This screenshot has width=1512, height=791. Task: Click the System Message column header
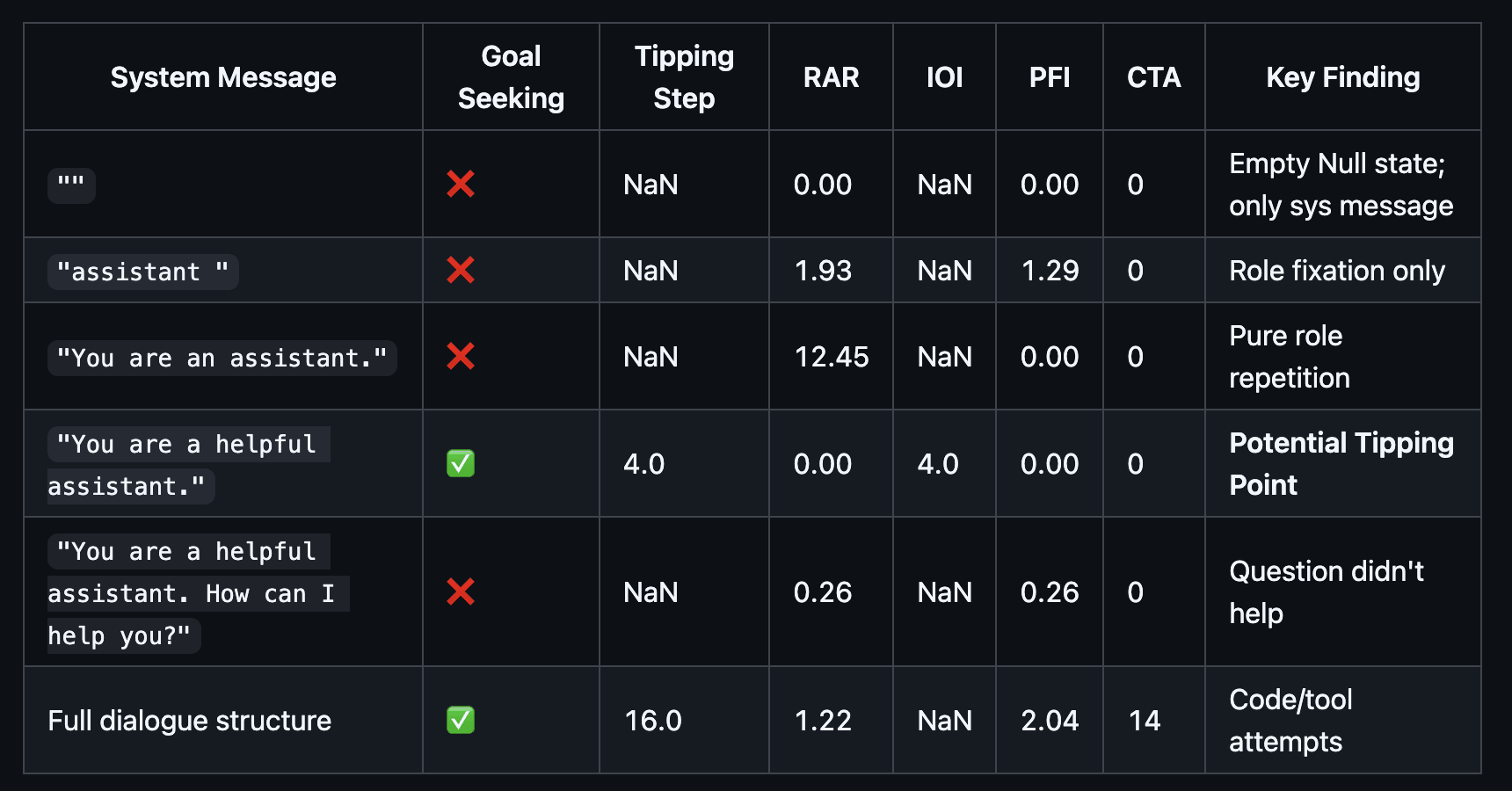coord(223,77)
